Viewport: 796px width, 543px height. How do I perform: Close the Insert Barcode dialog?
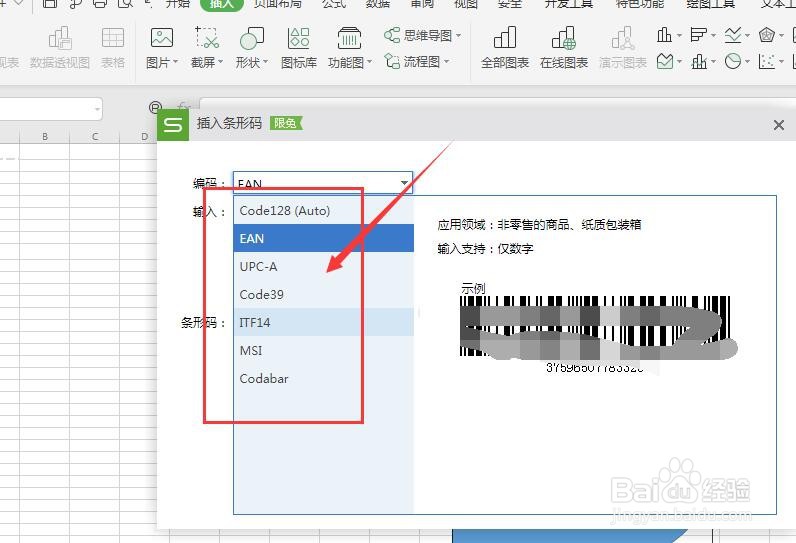coord(779,125)
